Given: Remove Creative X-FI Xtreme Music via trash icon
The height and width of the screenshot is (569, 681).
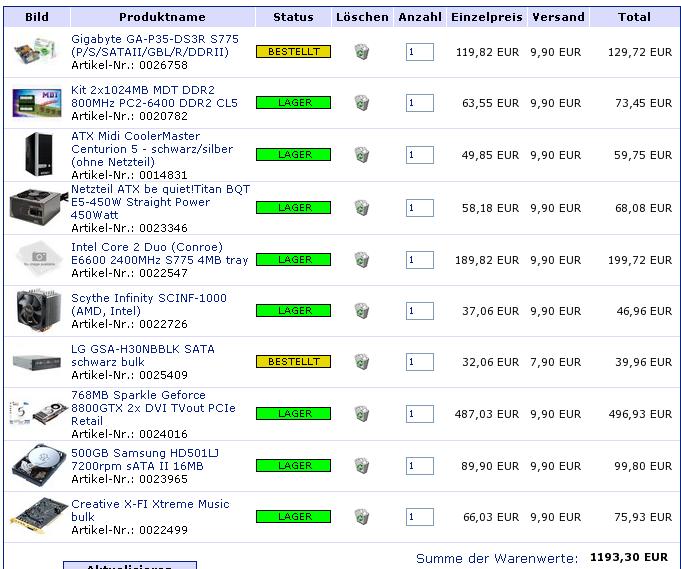Looking at the screenshot, I should 362,517.
